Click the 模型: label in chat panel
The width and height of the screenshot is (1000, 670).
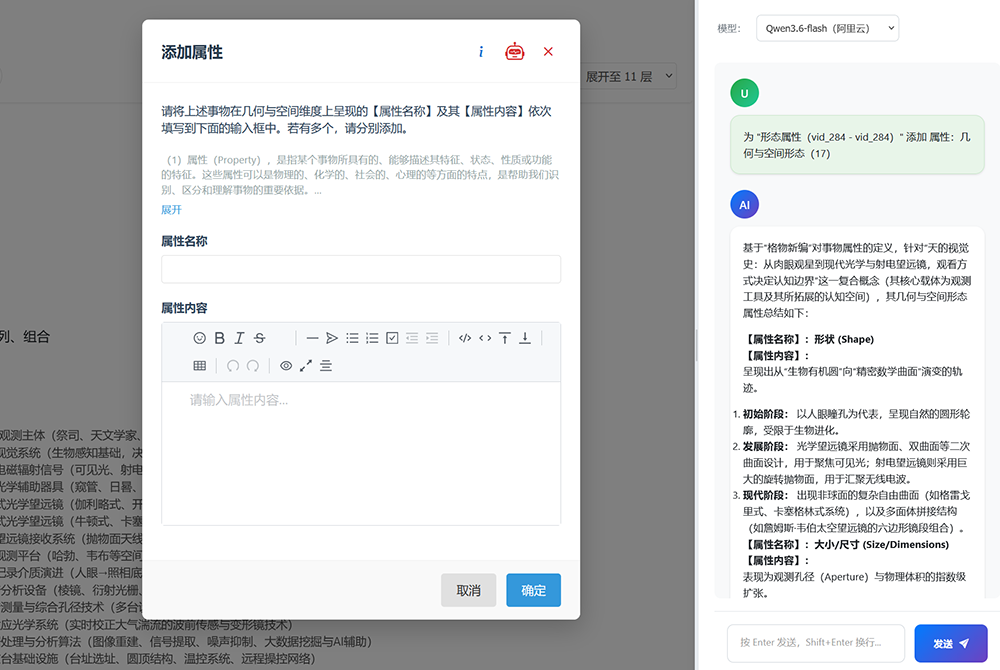click(729, 28)
